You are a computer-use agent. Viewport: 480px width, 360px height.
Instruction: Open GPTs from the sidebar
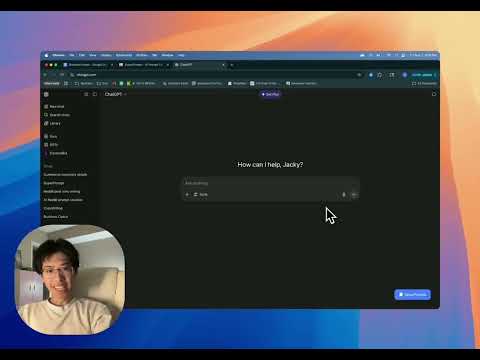51,145
